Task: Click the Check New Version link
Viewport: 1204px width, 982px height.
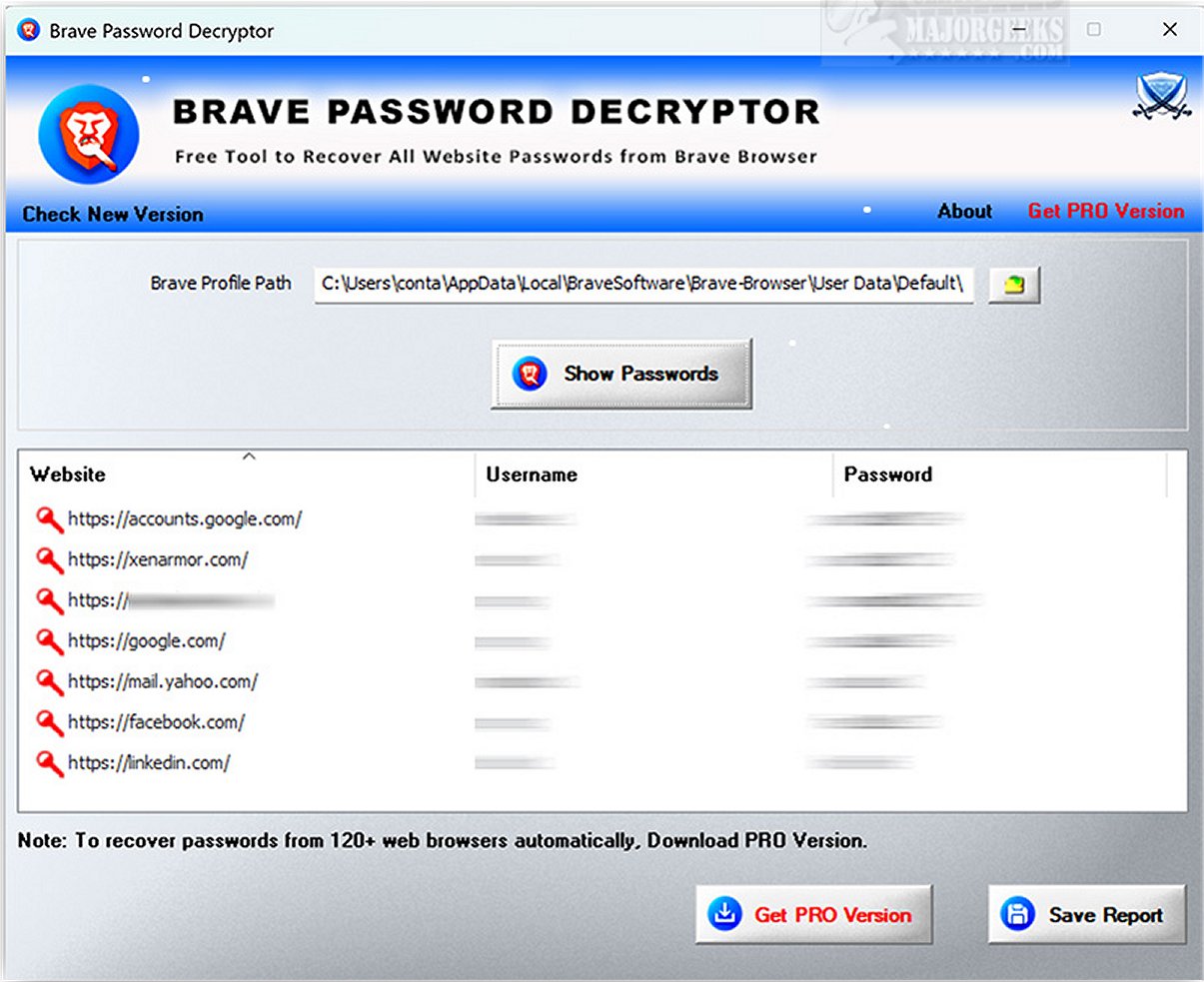Action: (113, 214)
